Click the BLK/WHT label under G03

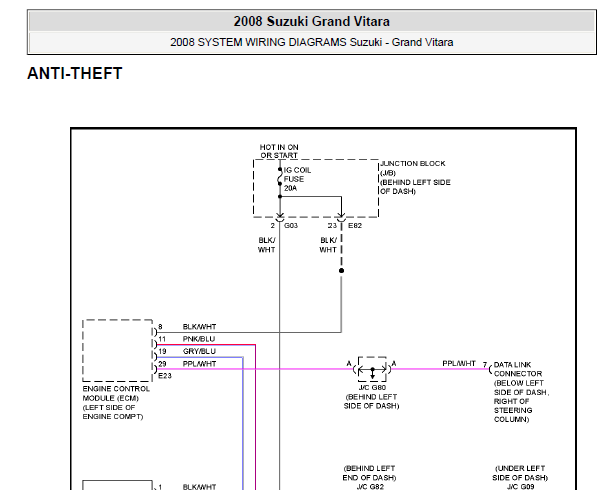(x=267, y=245)
